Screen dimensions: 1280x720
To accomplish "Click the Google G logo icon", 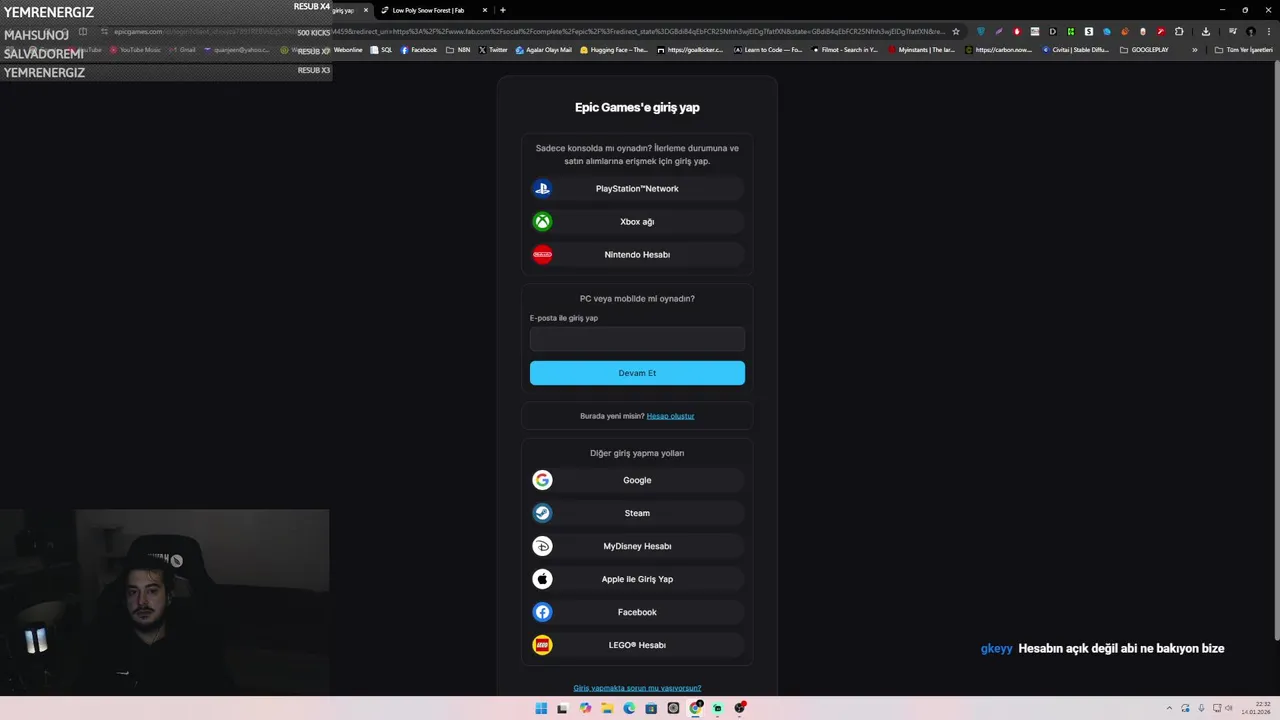I will click(x=542, y=480).
